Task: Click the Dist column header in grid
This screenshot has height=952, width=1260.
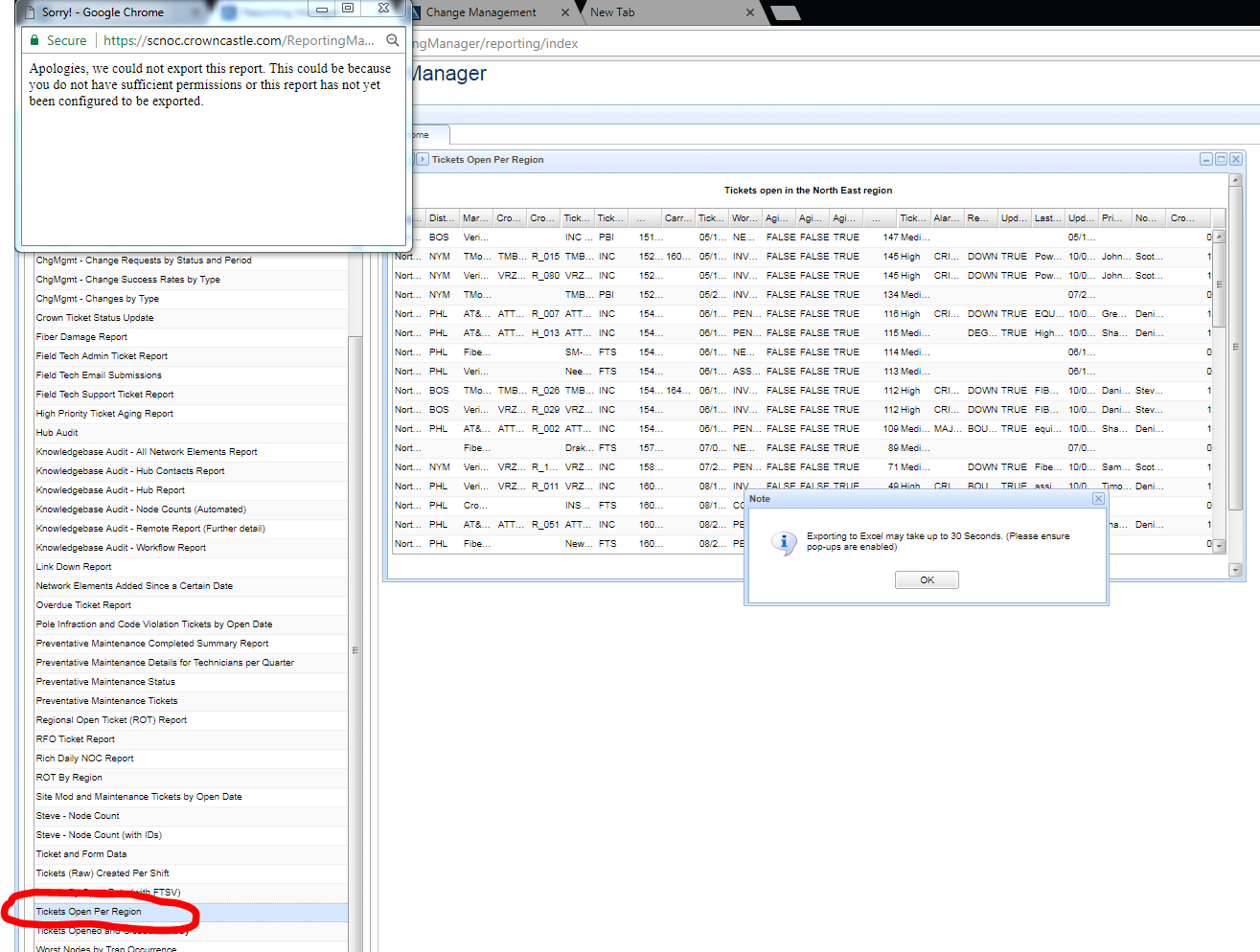Action: click(441, 218)
